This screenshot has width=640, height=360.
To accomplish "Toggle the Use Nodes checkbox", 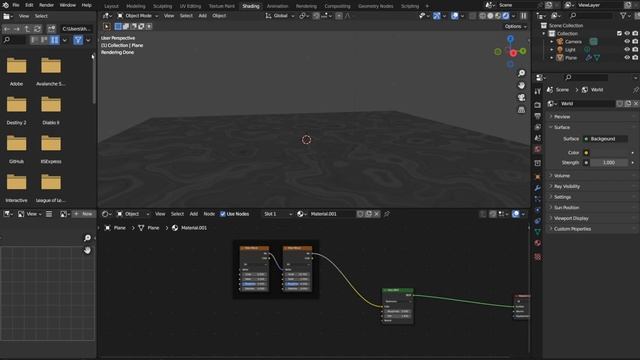I will 223,214.
